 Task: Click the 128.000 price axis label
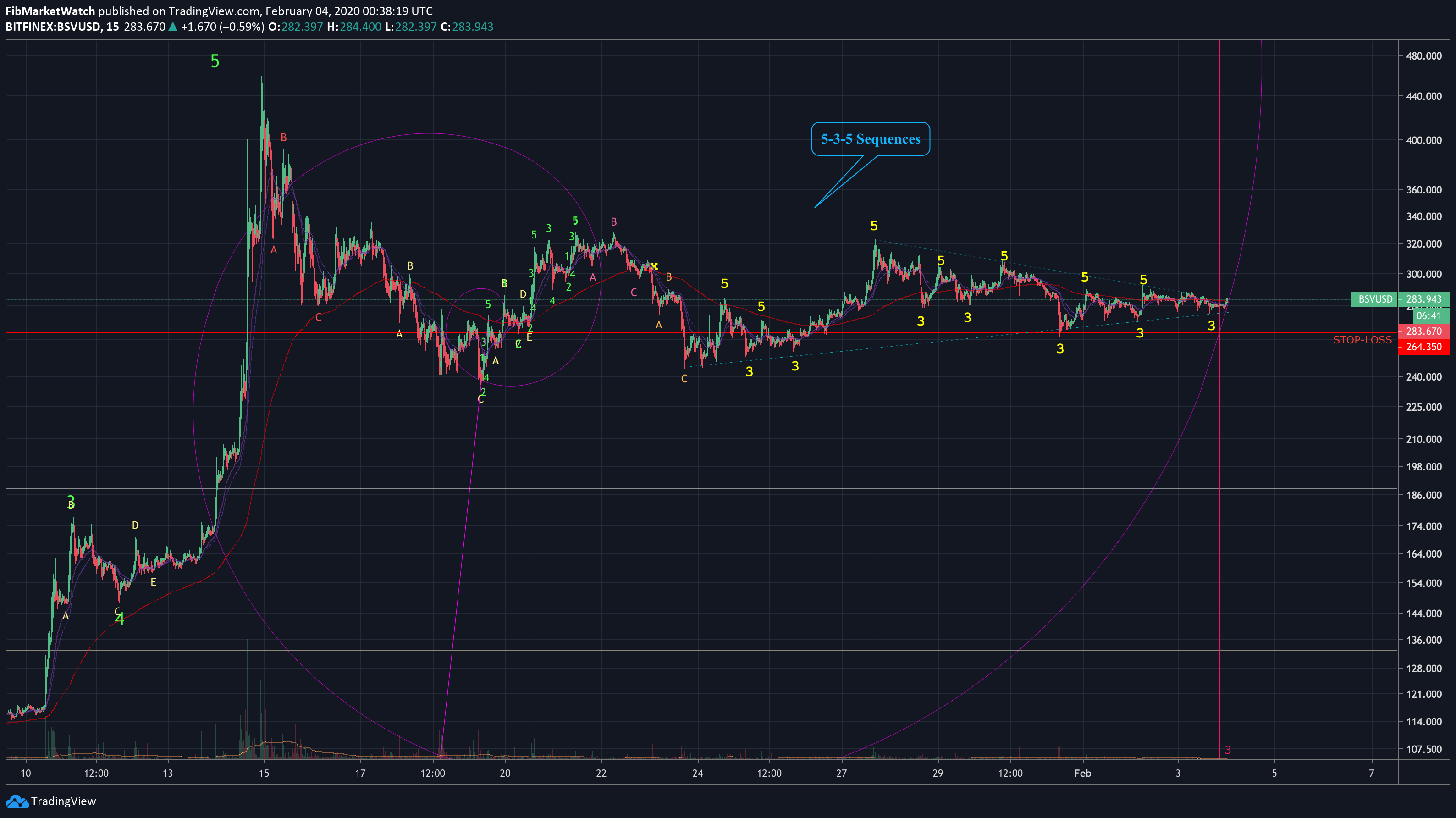tap(1424, 669)
